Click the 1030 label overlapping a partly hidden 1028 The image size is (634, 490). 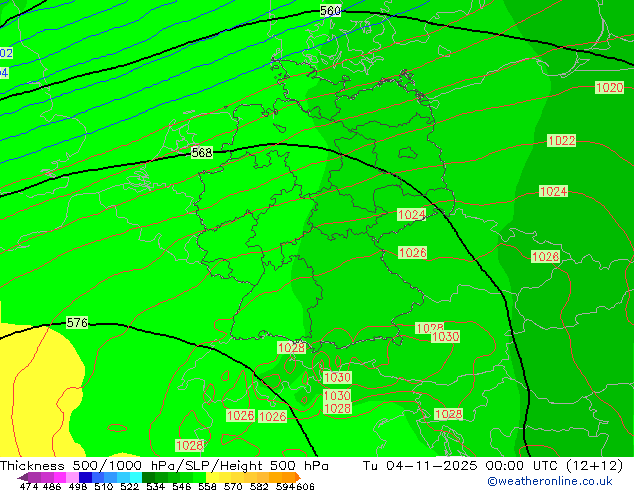[445, 336]
